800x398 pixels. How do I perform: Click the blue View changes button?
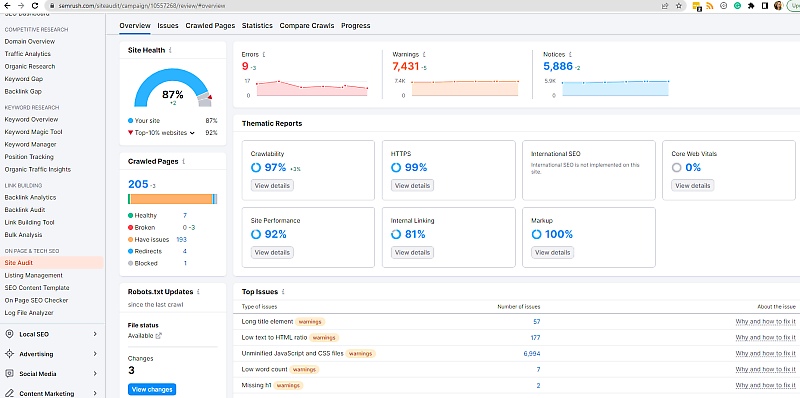click(x=152, y=389)
